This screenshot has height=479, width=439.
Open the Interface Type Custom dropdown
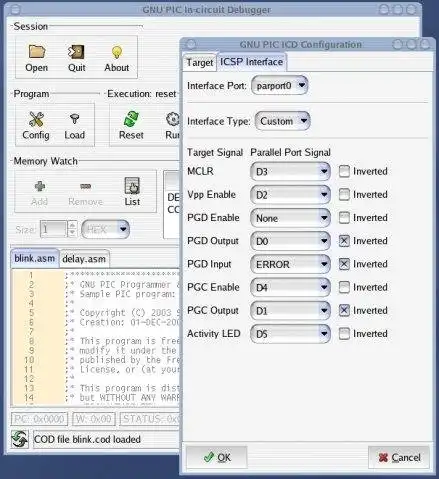tap(283, 121)
